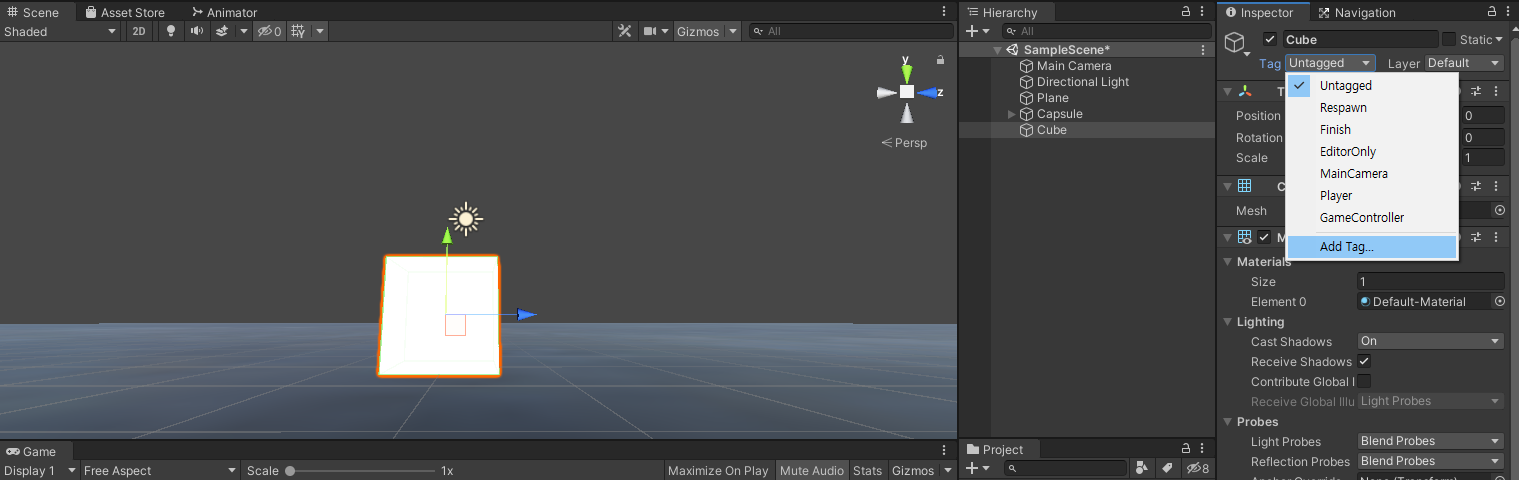Screen dimensions: 1519x480
Task: Toggle scene effects (skybox) icon
Action: [222, 31]
